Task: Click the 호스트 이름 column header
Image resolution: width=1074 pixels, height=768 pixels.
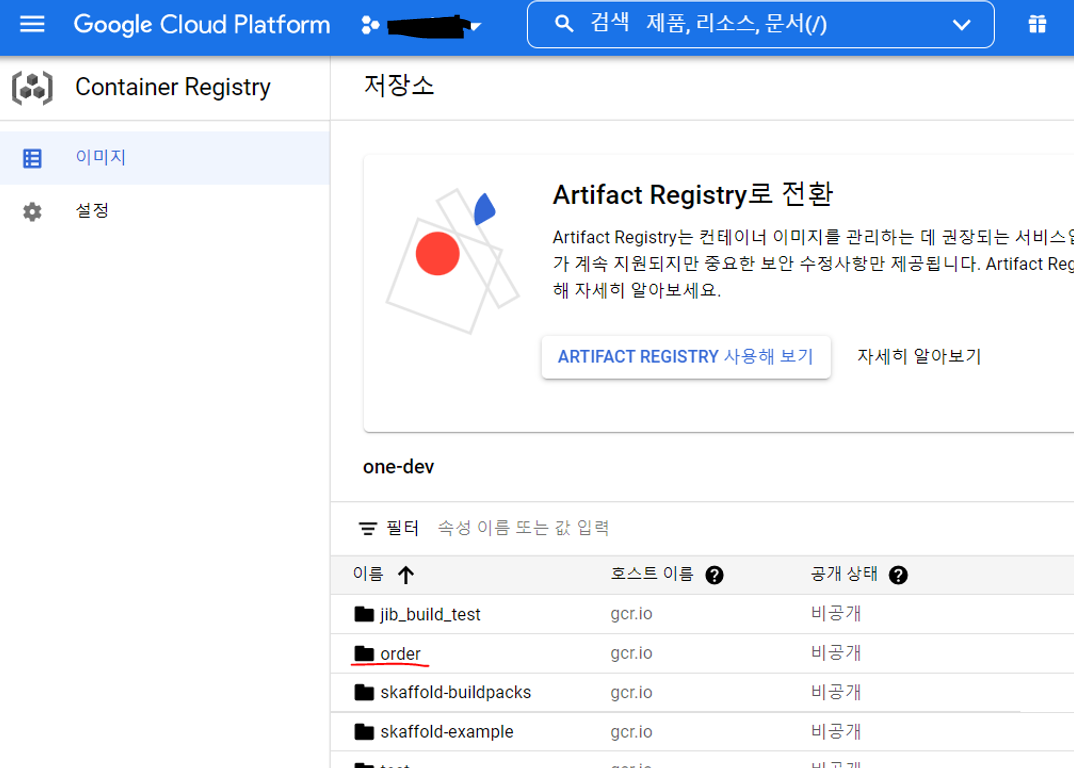Action: 651,573
